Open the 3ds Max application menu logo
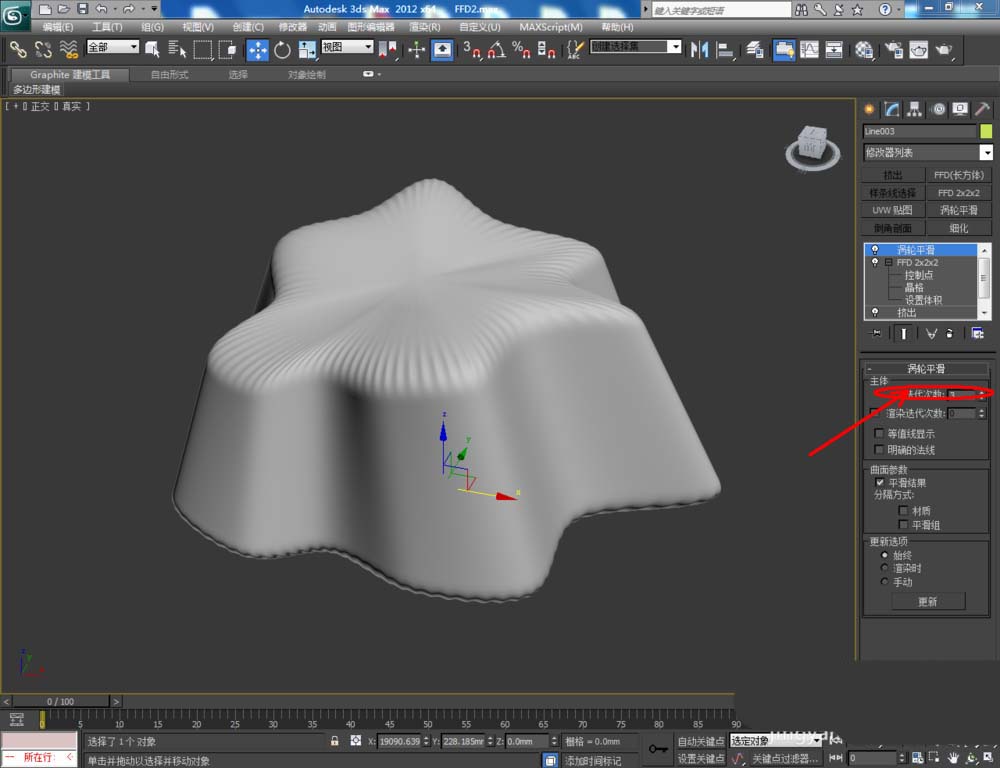The height and width of the screenshot is (768, 1000). coord(13,15)
